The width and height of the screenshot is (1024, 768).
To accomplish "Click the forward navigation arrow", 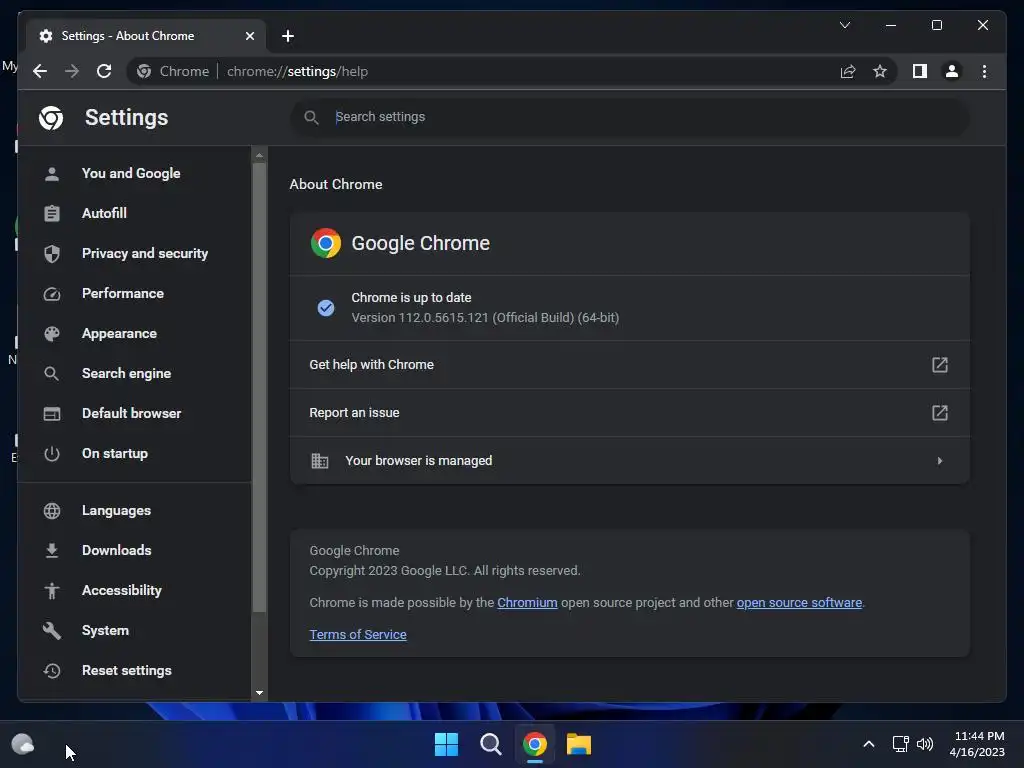I will [72, 71].
